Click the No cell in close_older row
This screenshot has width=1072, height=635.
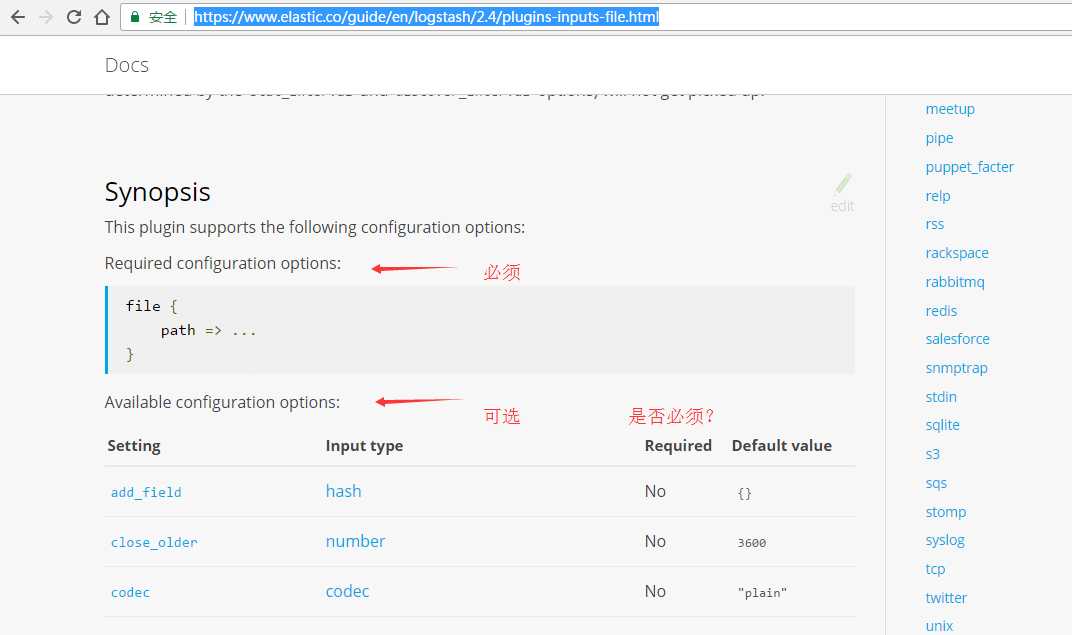point(655,541)
